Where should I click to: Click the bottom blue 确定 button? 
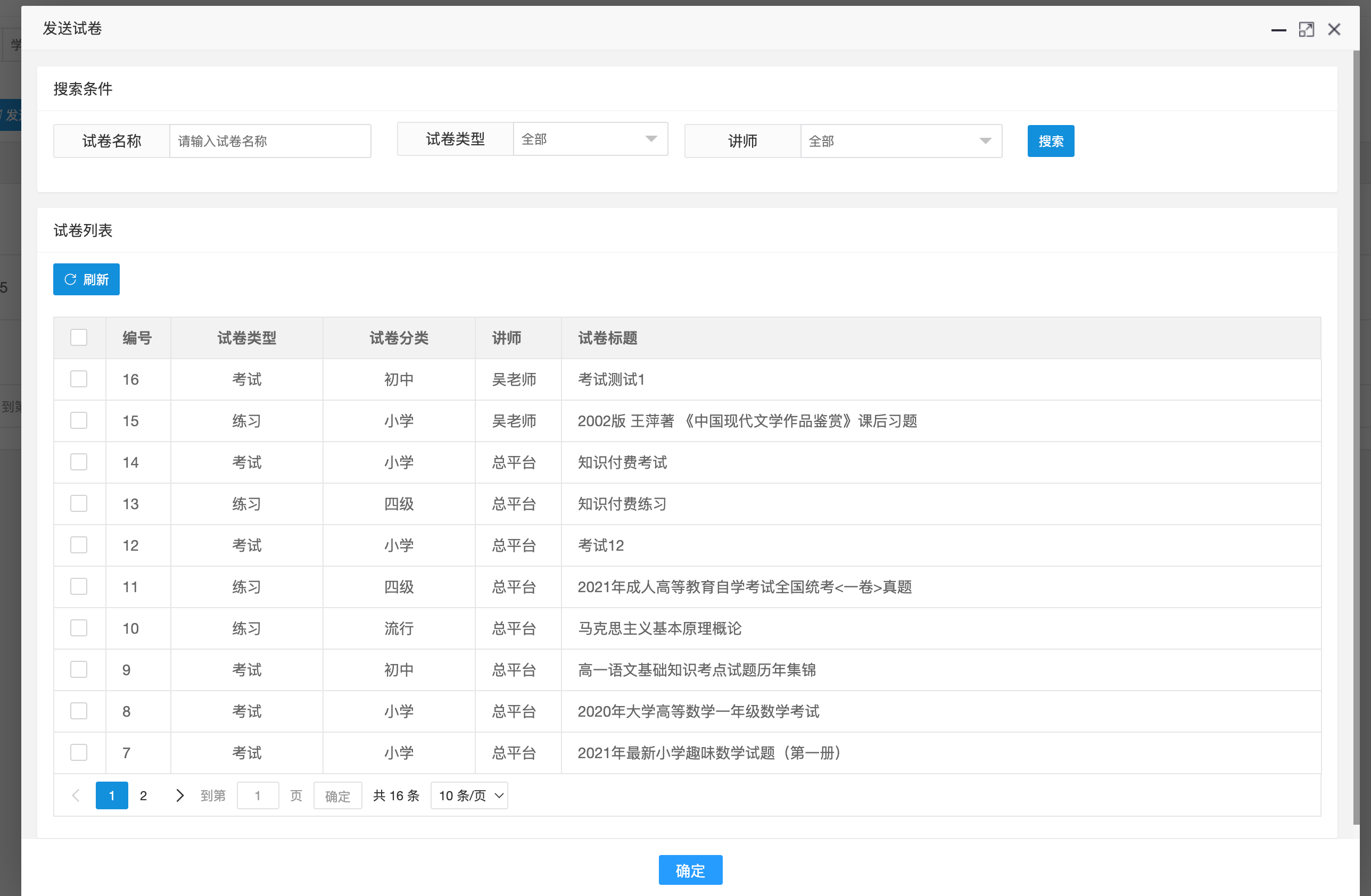[691, 870]
